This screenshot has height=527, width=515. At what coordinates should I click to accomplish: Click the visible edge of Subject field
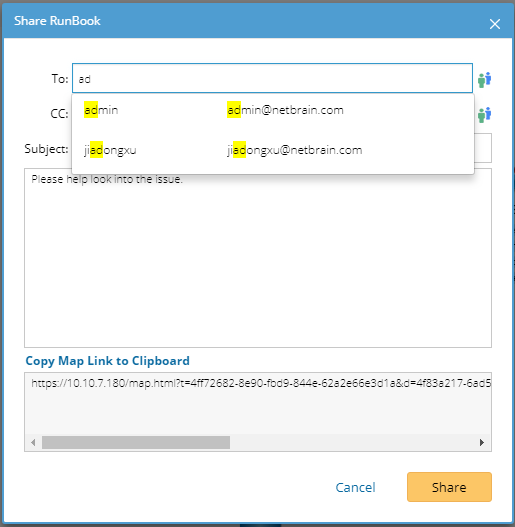483,148
